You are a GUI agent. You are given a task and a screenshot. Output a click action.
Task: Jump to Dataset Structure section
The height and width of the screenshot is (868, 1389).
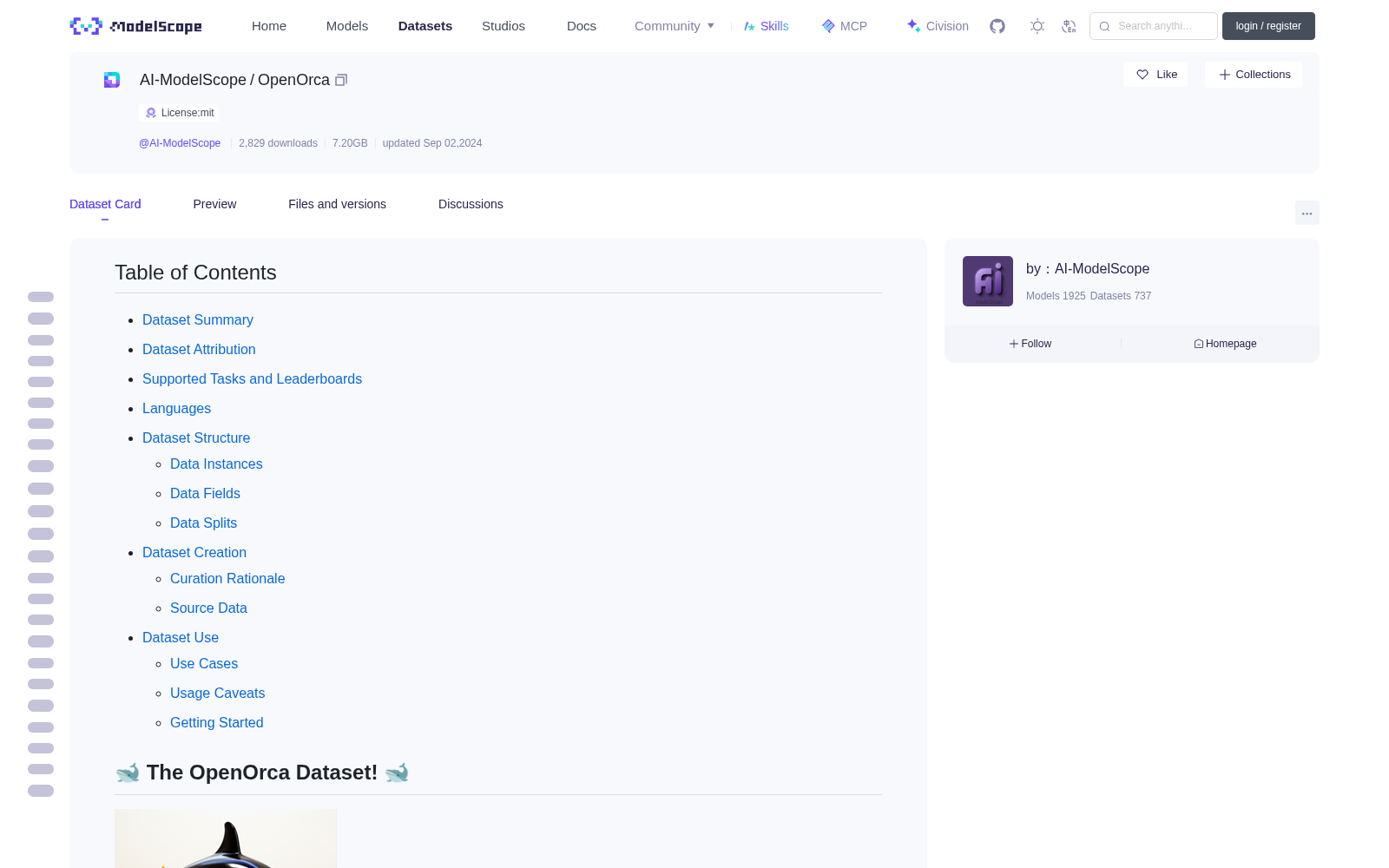196,438
